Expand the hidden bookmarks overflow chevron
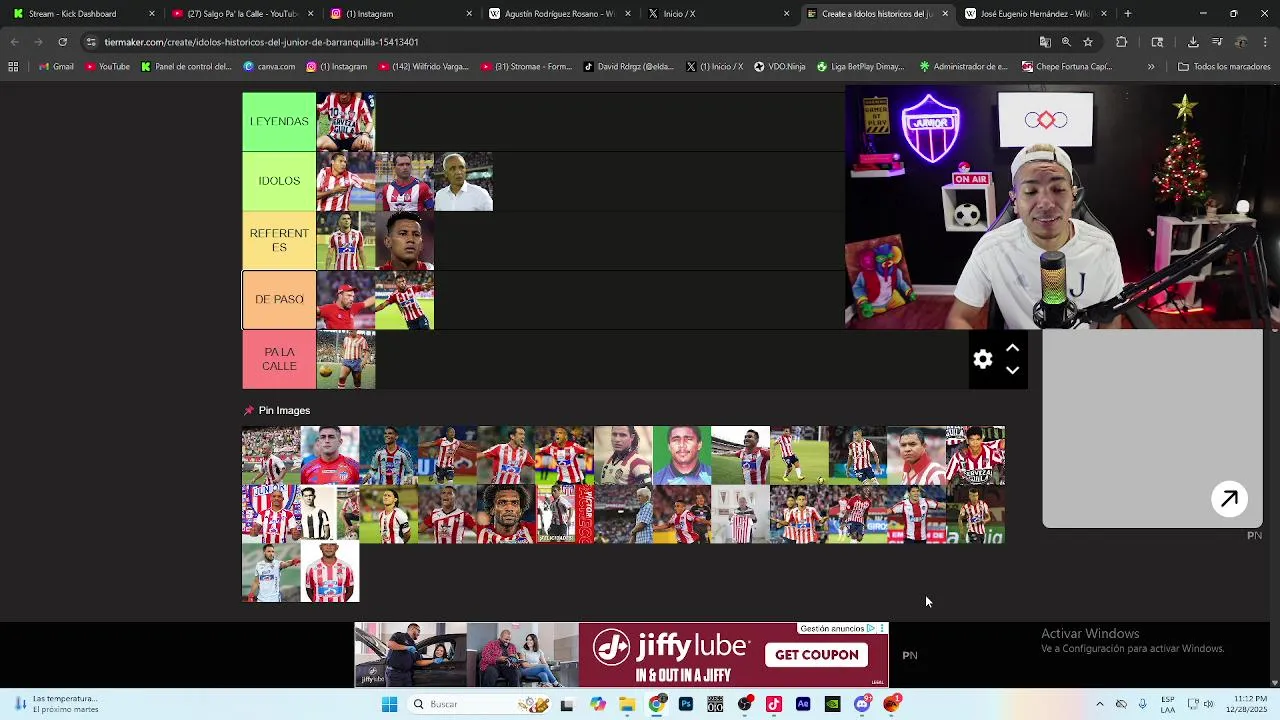 1150,67
